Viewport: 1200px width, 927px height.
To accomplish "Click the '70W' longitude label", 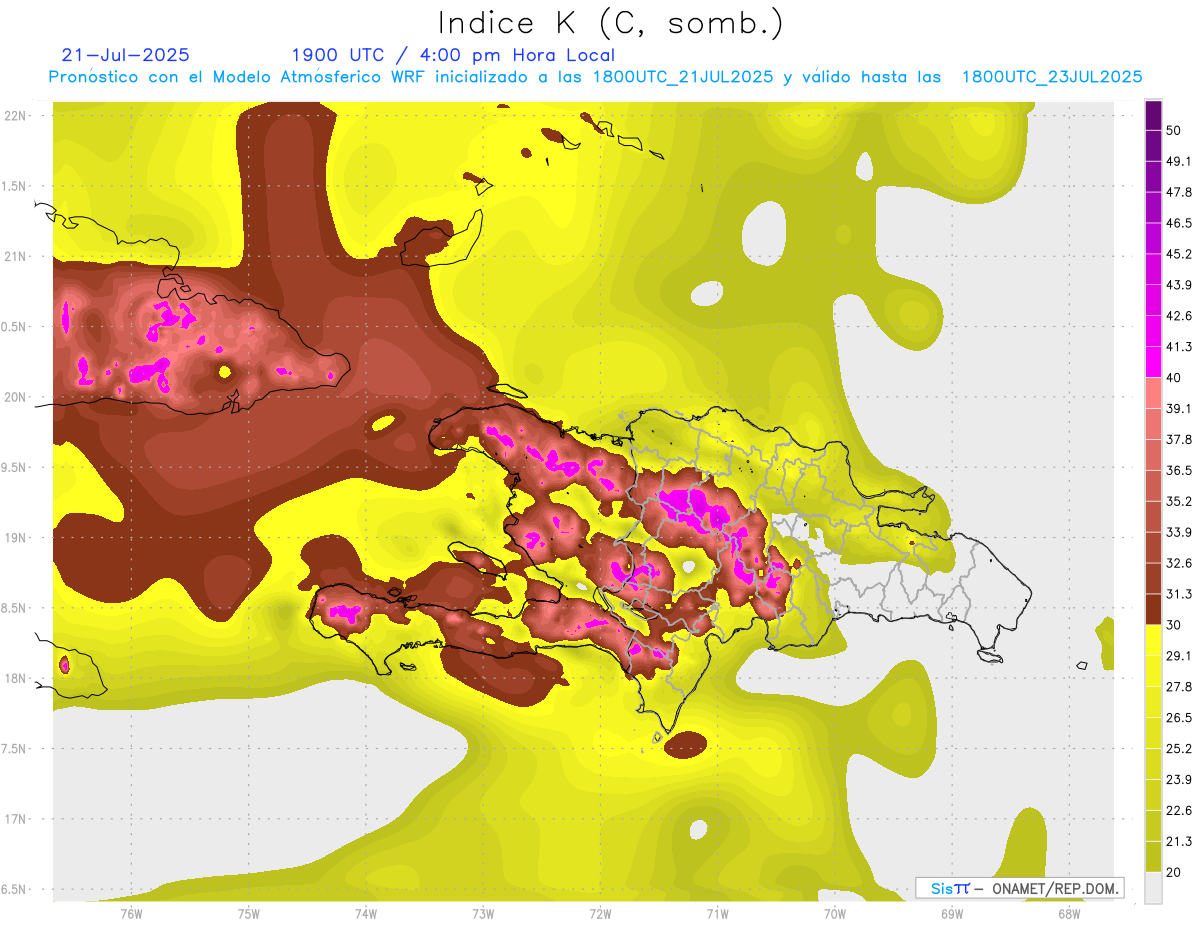I will (835, 913).
